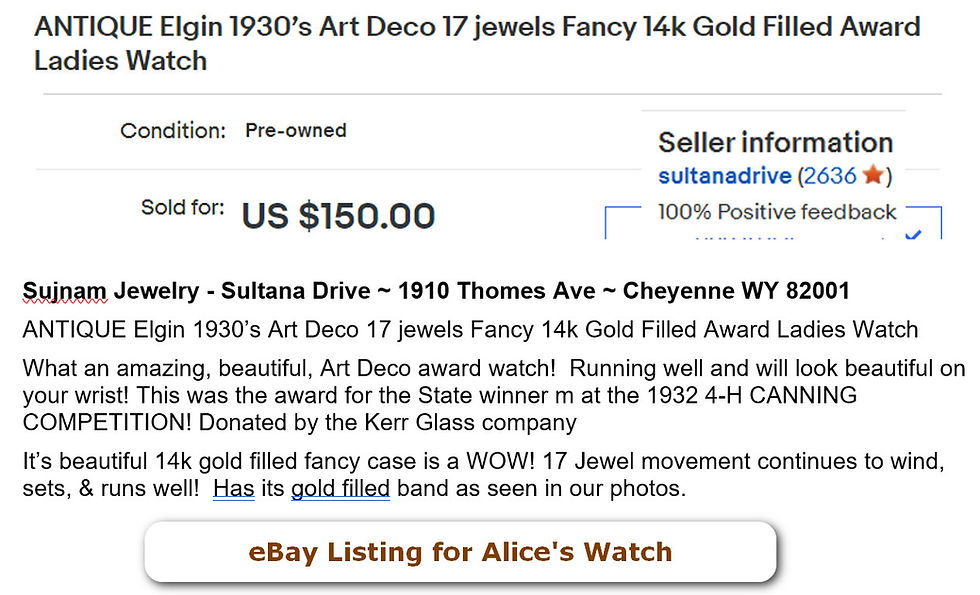This screenshot has height=595, width=980.
Task: Click the underlined word Has
Action: click(234, 488)
